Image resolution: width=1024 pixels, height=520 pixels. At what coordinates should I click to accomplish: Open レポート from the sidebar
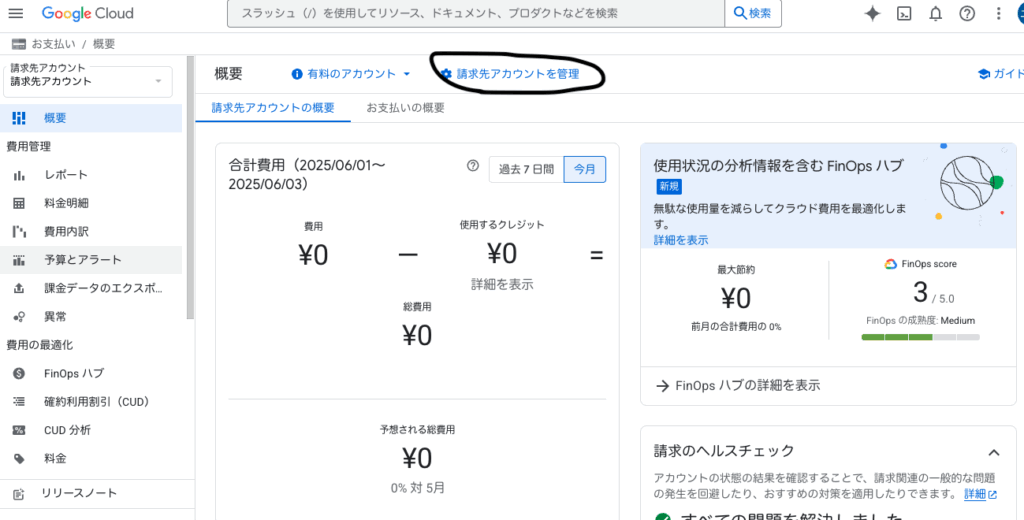tap(66, 175)
